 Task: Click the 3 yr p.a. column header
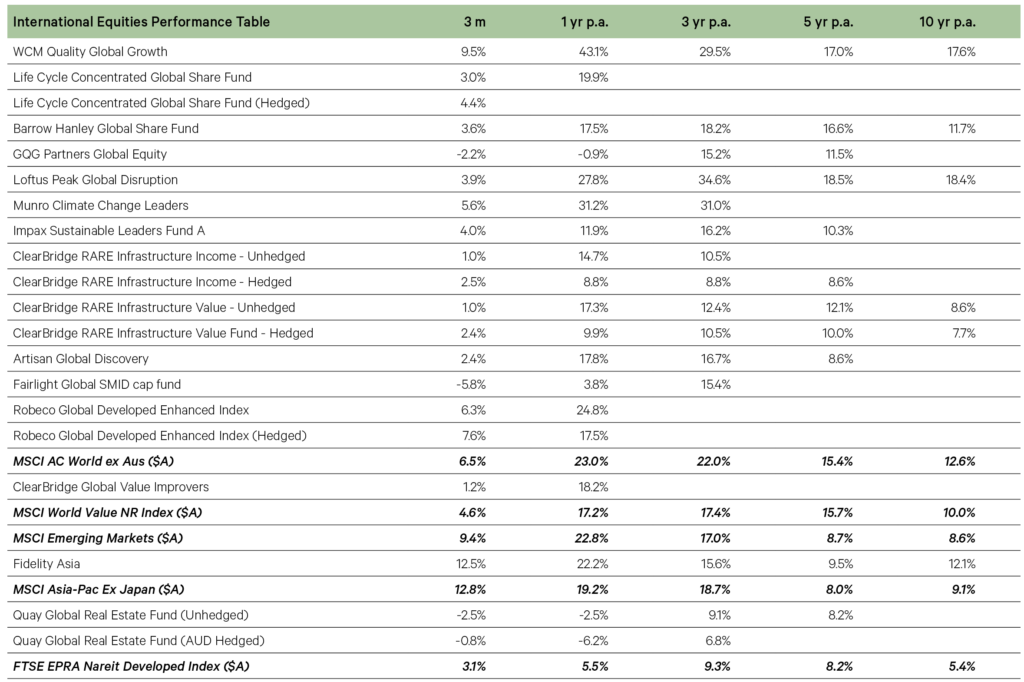click(x=704, y=22)
